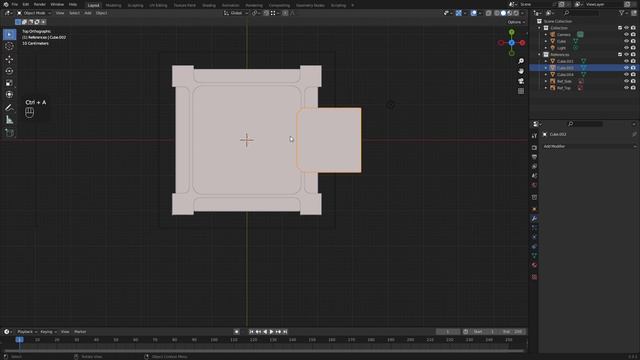Click the red X axis gizmo
Image resolution: width=640 pixels, height=360 pixels.
click(522, 42)
